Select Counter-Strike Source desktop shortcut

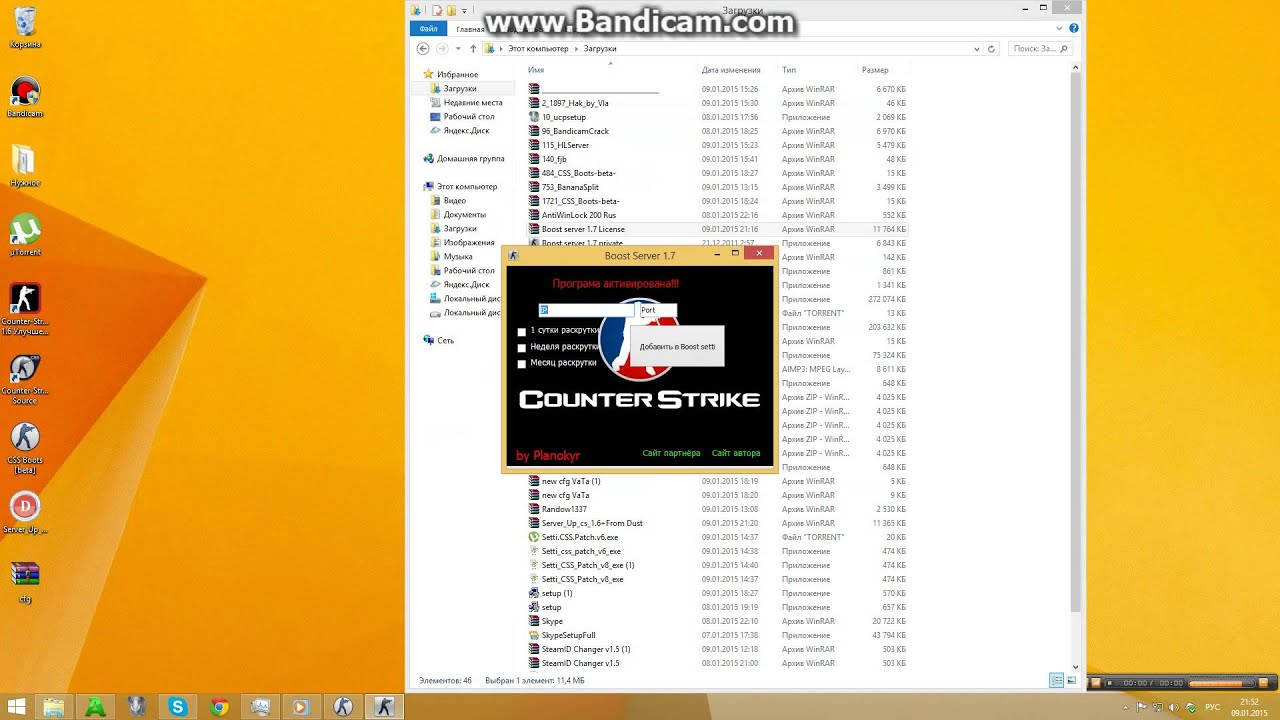(25, 379)
